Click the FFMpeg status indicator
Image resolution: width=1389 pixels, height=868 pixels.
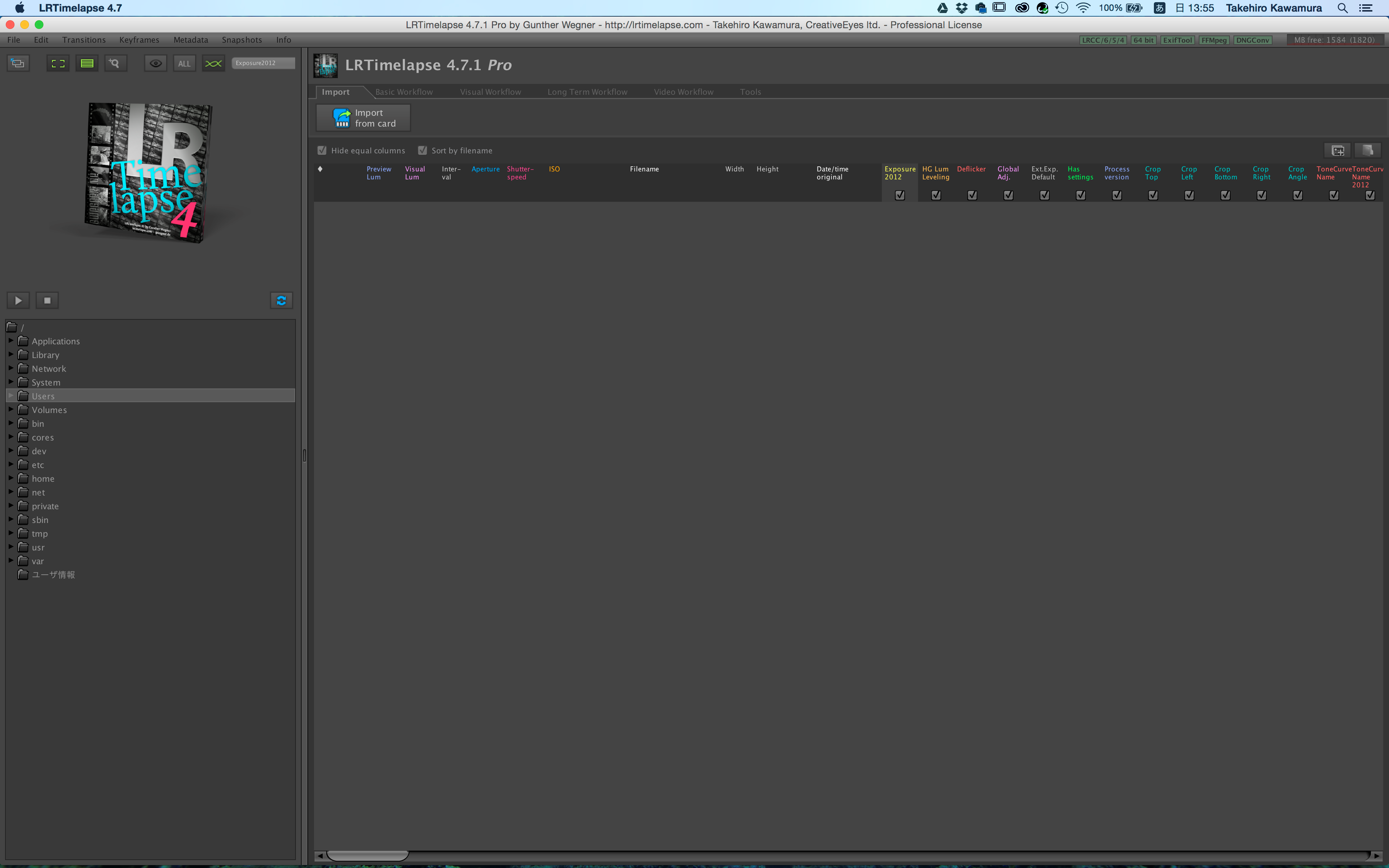1213,40
